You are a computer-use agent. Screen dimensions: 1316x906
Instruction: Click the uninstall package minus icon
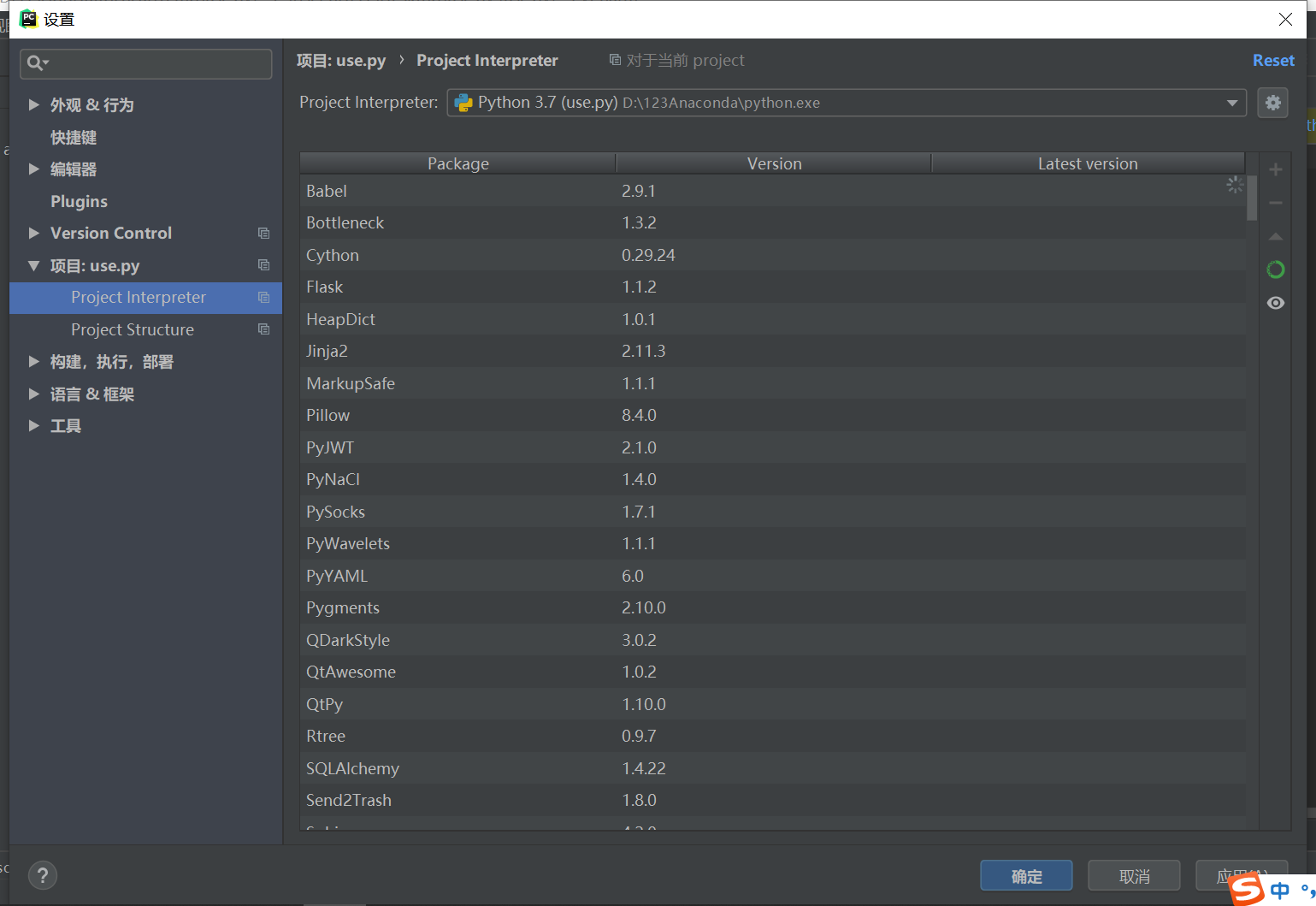(x=1275, y=203)
